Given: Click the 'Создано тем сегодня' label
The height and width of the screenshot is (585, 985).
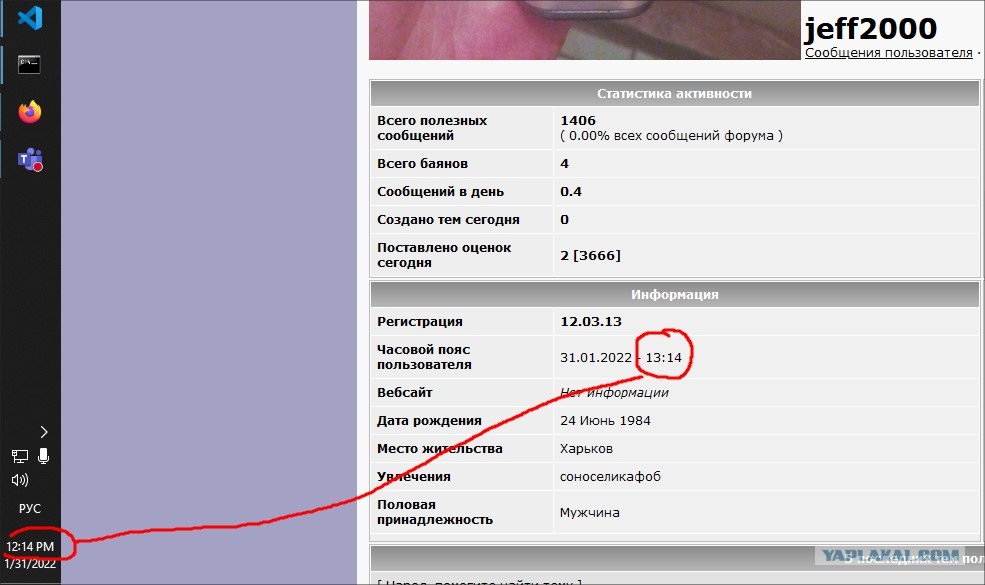Looking at the screenshot, I should [x=448, y=220].
